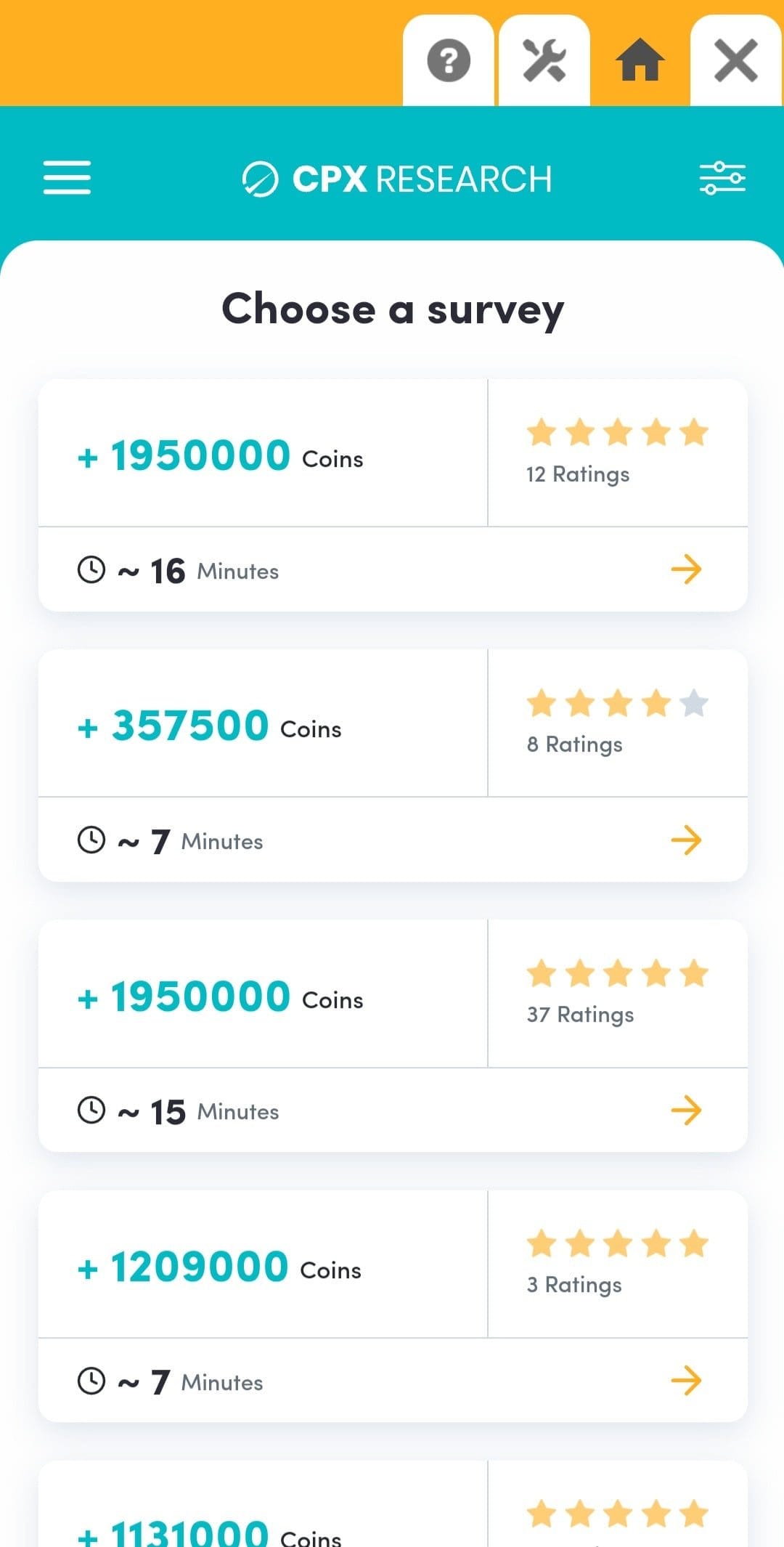Tap the arrow on 357500 Coins survey
784x1547 pixels.
(x=686, y=840)
